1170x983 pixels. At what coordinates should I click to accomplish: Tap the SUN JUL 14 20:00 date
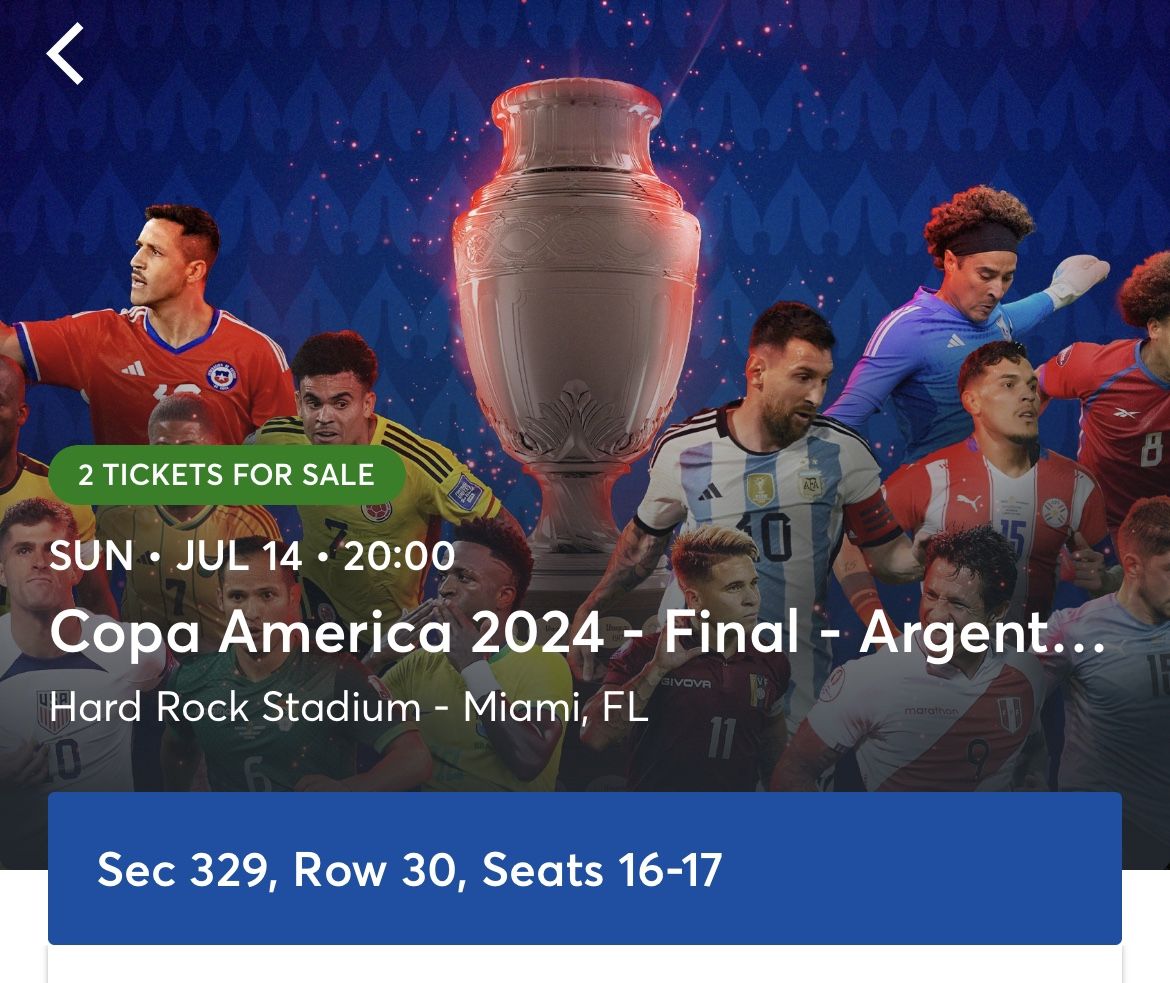pyautogui.click(x=252, y=556)
